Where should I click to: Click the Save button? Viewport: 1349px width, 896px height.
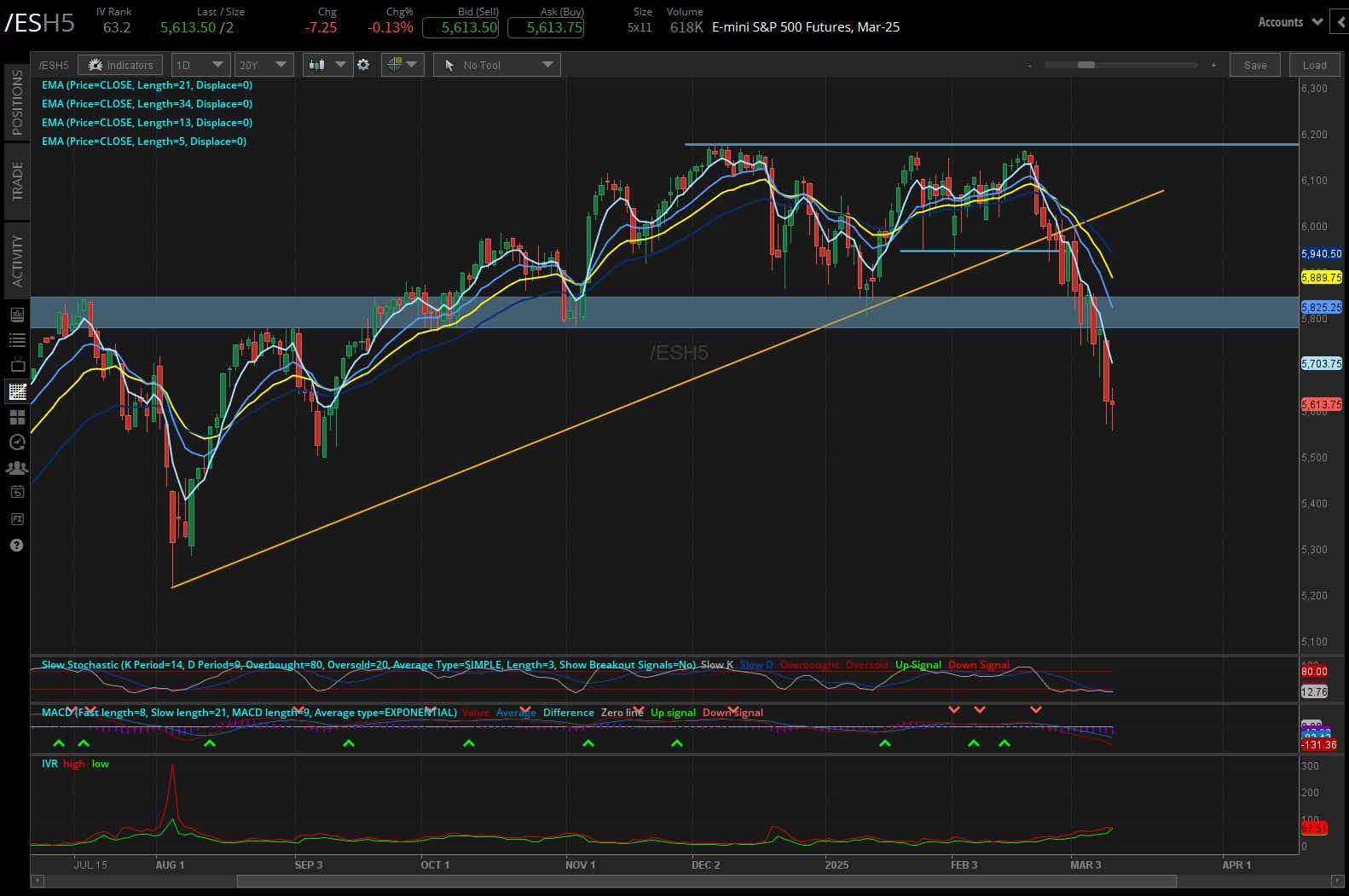(x=1254, y=65)
